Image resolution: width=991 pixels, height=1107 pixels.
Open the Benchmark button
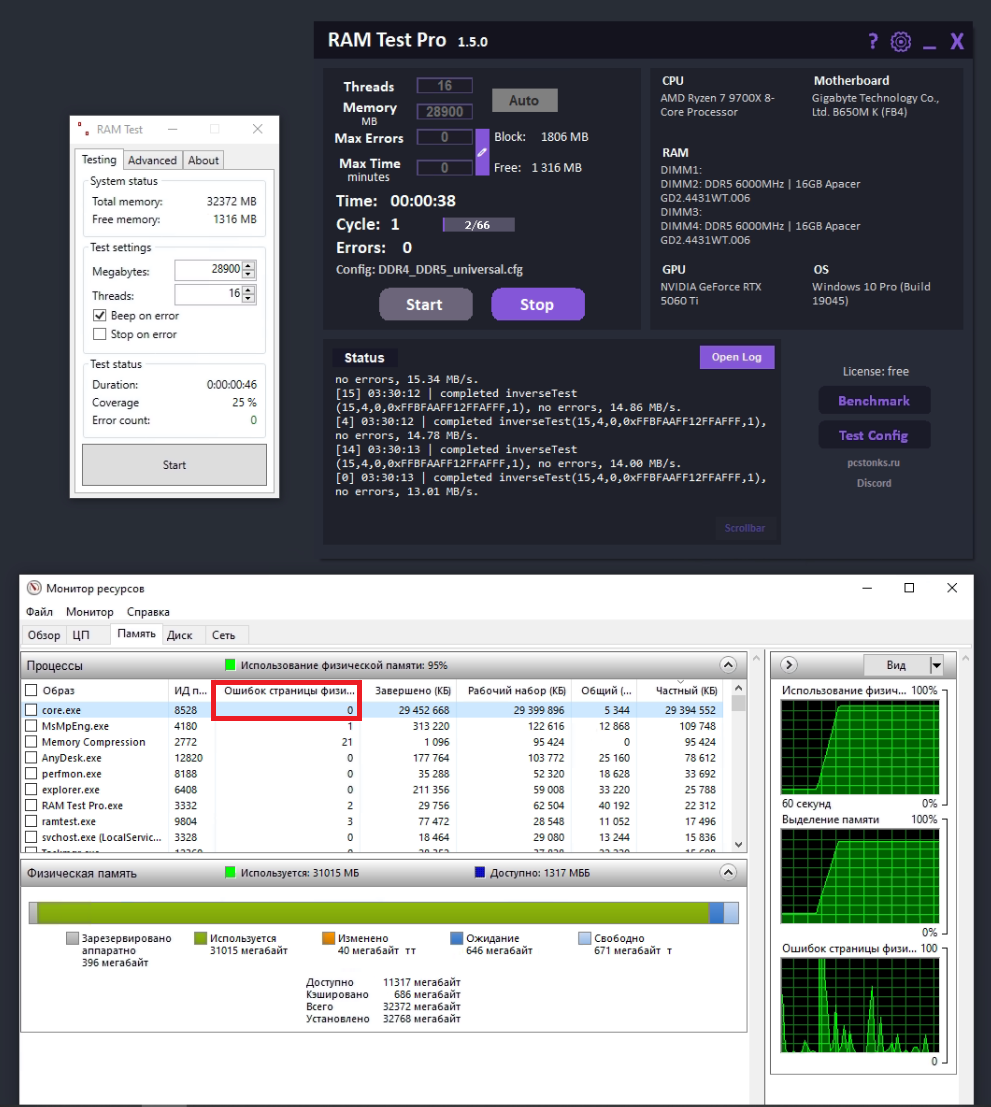(x=874, y=401)
